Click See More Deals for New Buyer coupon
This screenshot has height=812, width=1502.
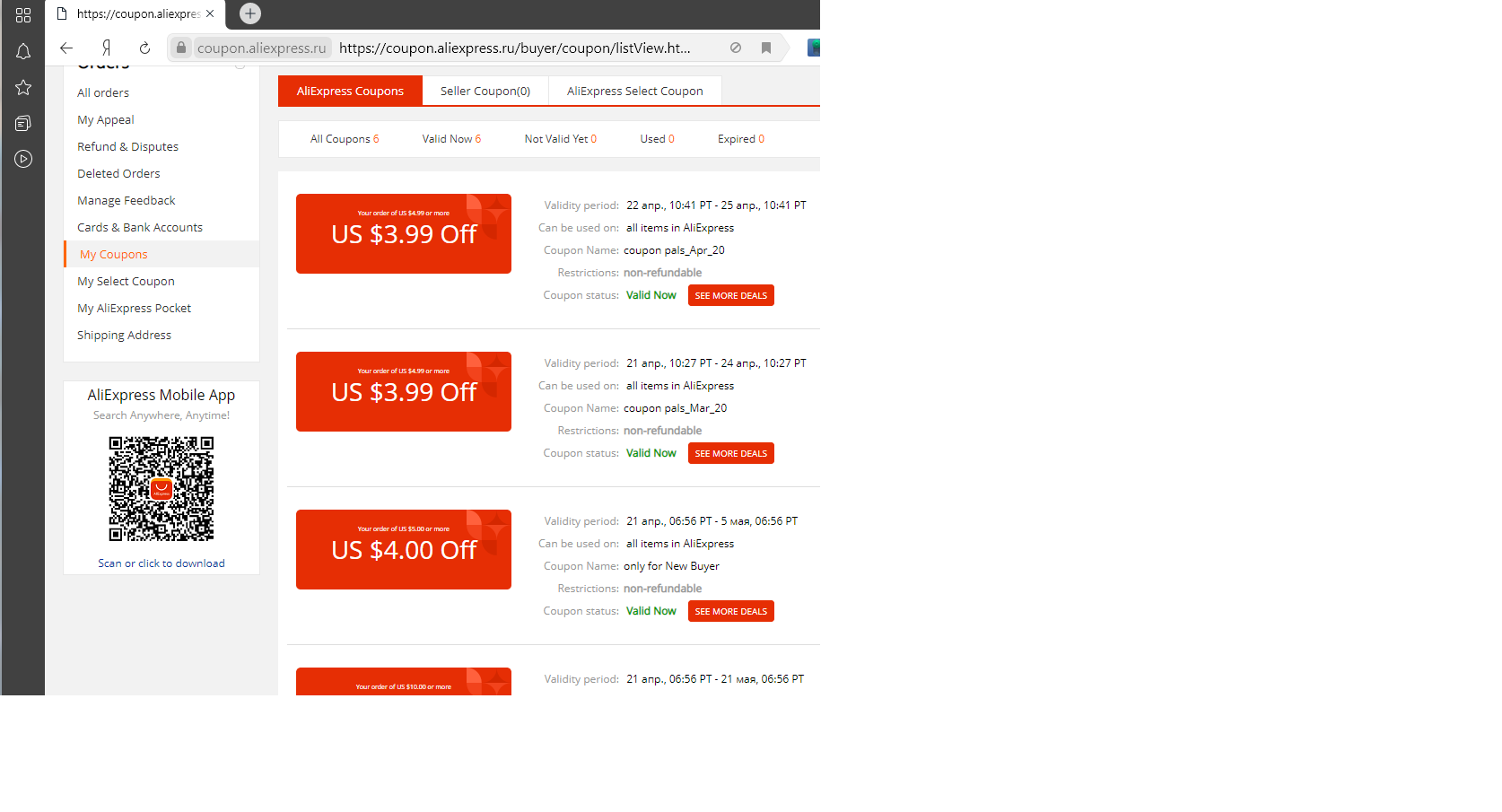(x=731, y=611)
